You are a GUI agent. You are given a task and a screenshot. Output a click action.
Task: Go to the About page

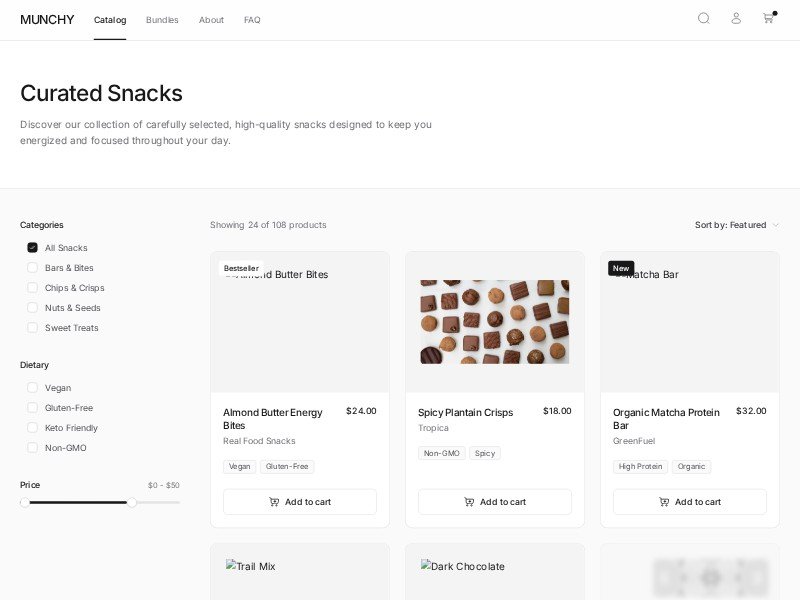pos(211,20)
